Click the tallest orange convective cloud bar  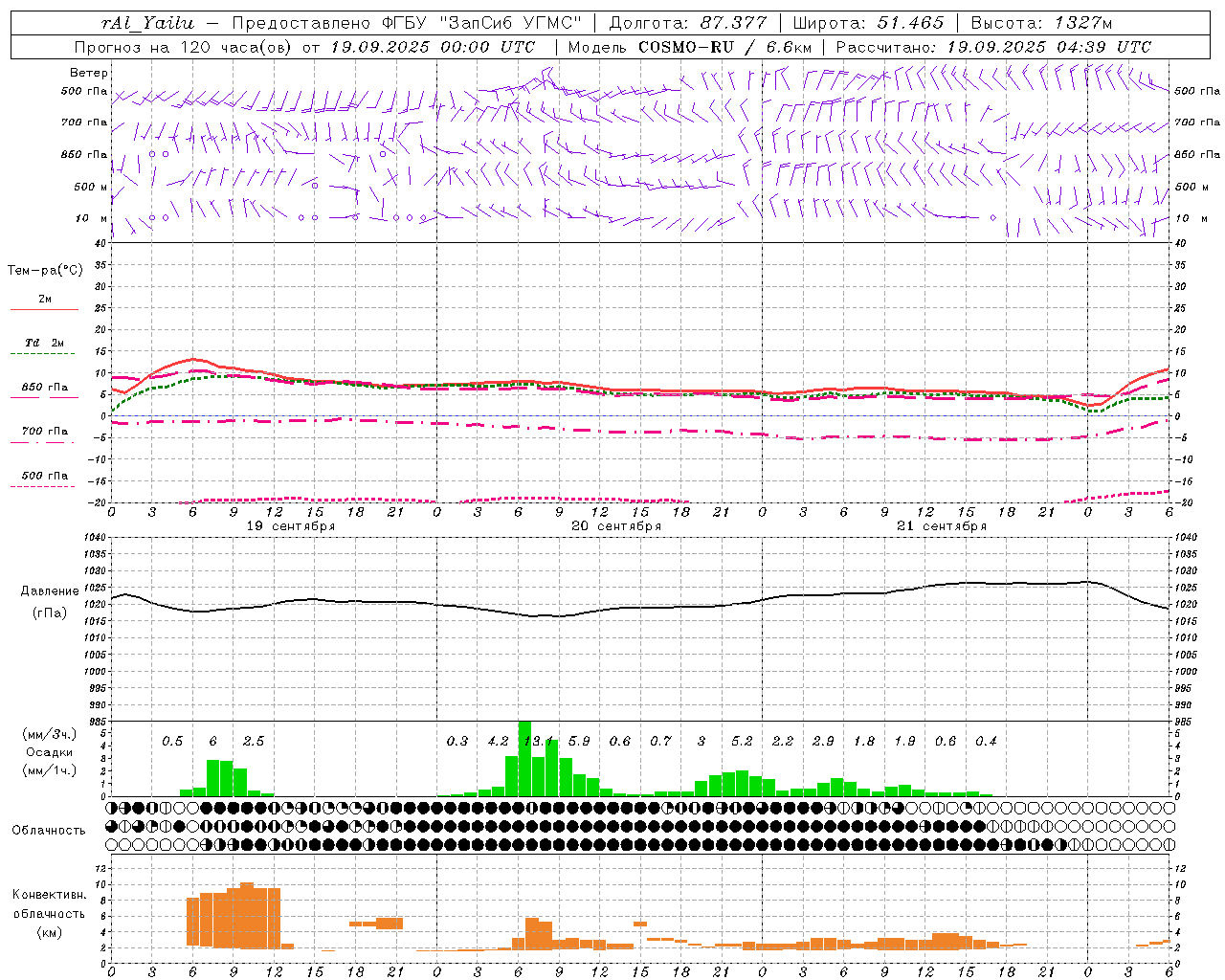(x=247, y=916)
